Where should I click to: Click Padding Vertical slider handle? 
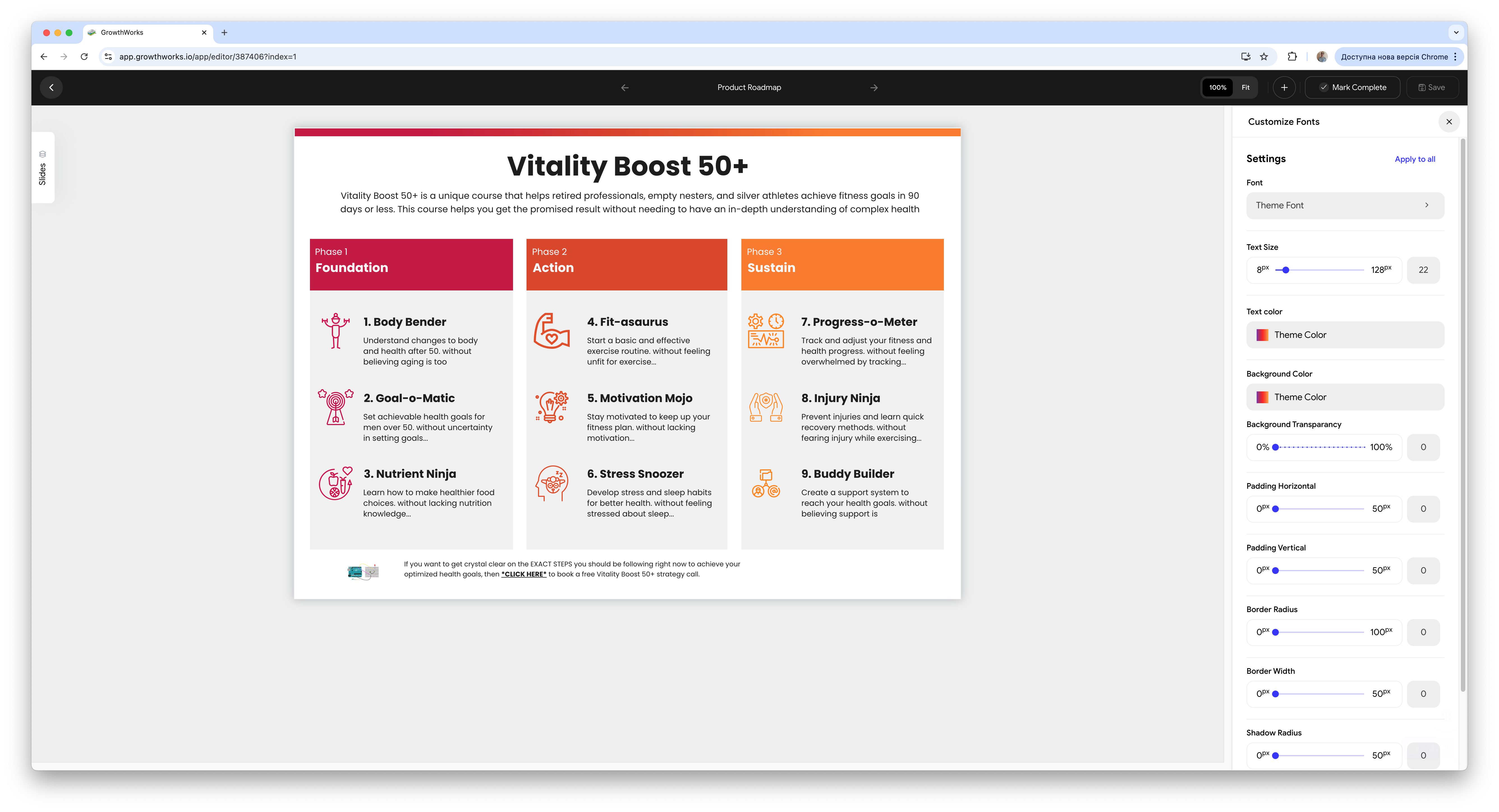1275,571
